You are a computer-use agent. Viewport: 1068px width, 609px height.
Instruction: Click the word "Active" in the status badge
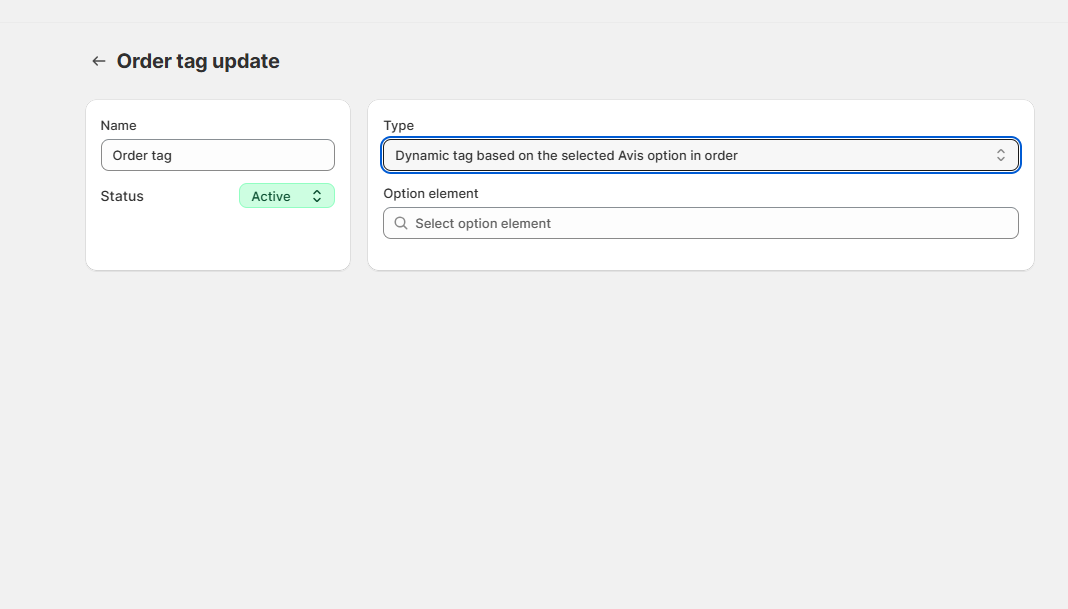pos(271,196)
